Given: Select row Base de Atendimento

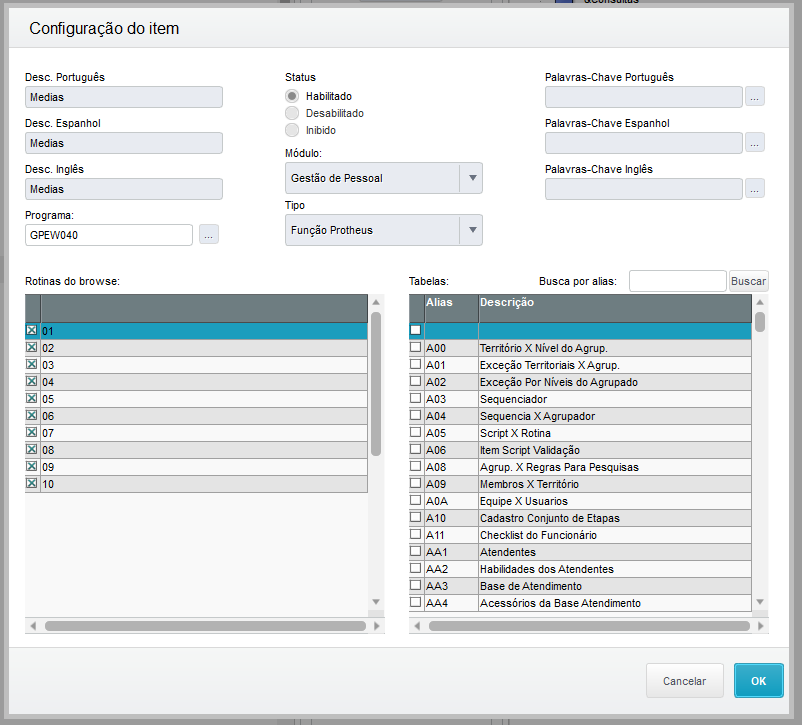Looking at the screenshot, I should (x=581, y=586).
